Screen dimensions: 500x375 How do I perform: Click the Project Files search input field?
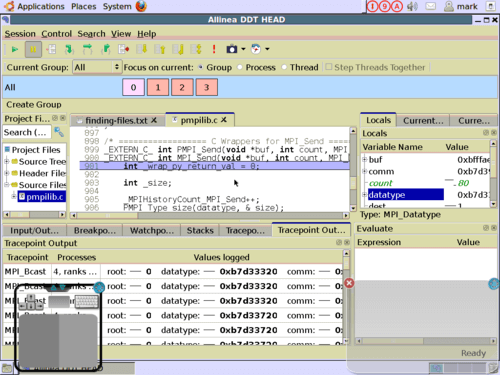(27, 132)
